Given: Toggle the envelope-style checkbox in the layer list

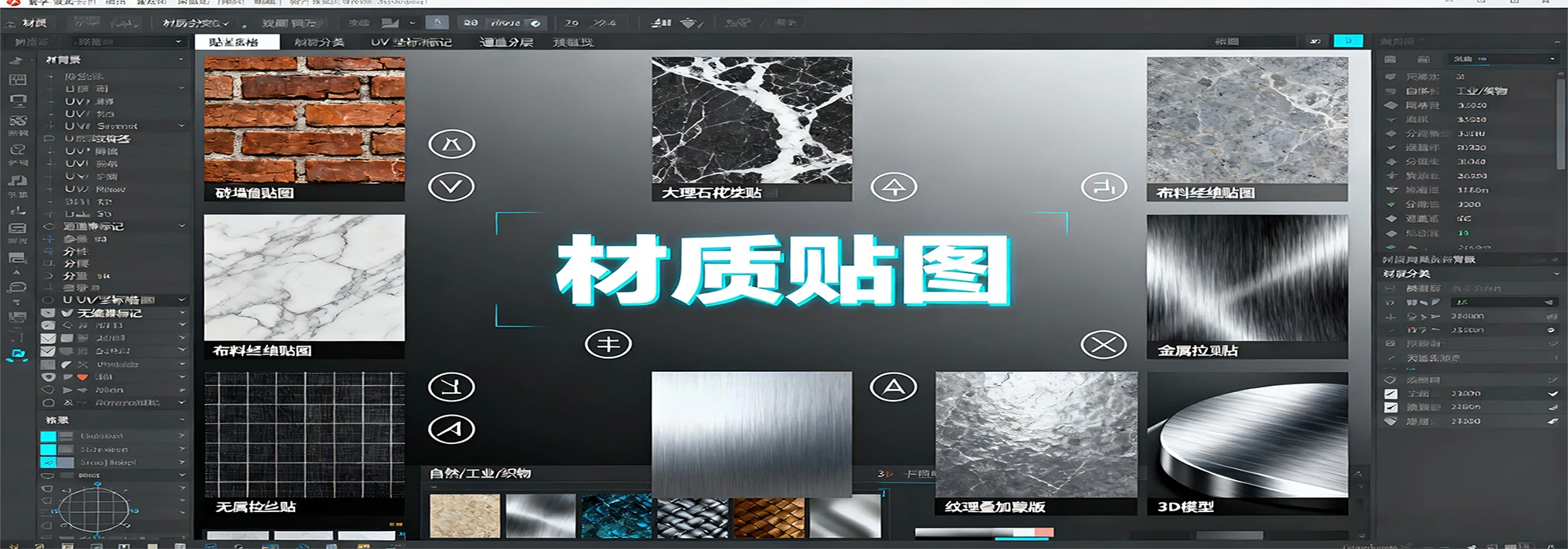Looking at the screenshot, I should (x=48, y=339).
